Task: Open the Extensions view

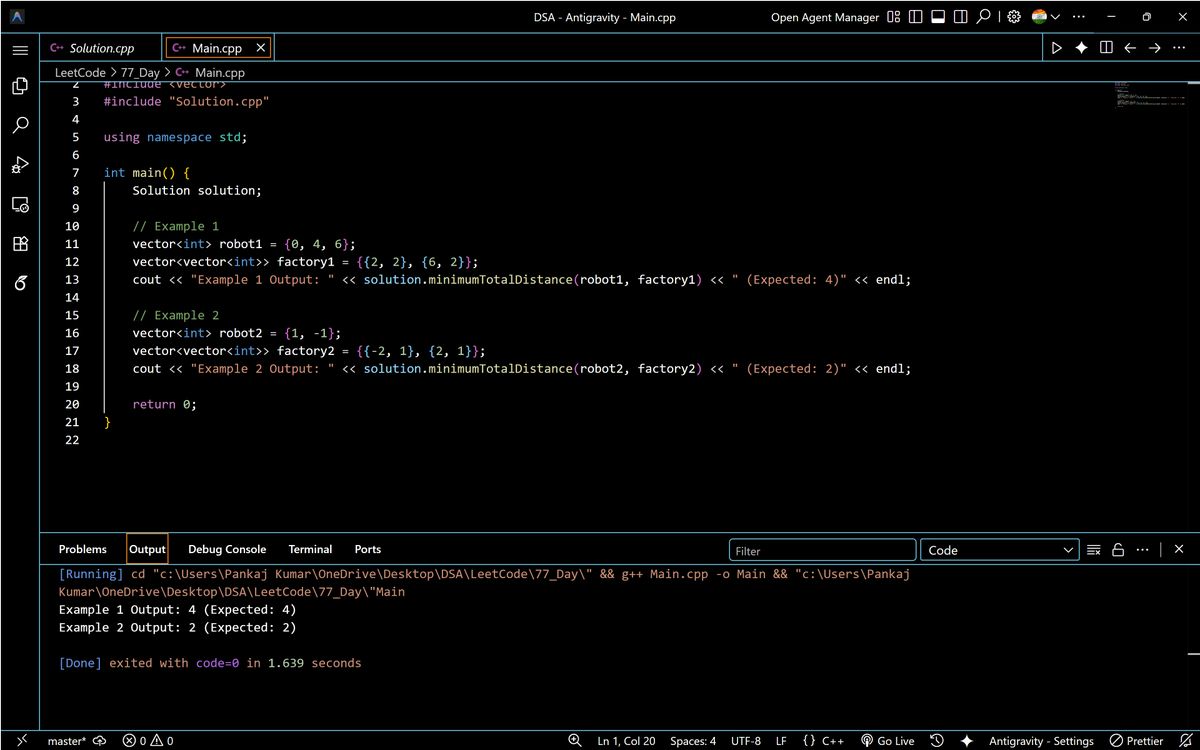Action: point(20,244)
